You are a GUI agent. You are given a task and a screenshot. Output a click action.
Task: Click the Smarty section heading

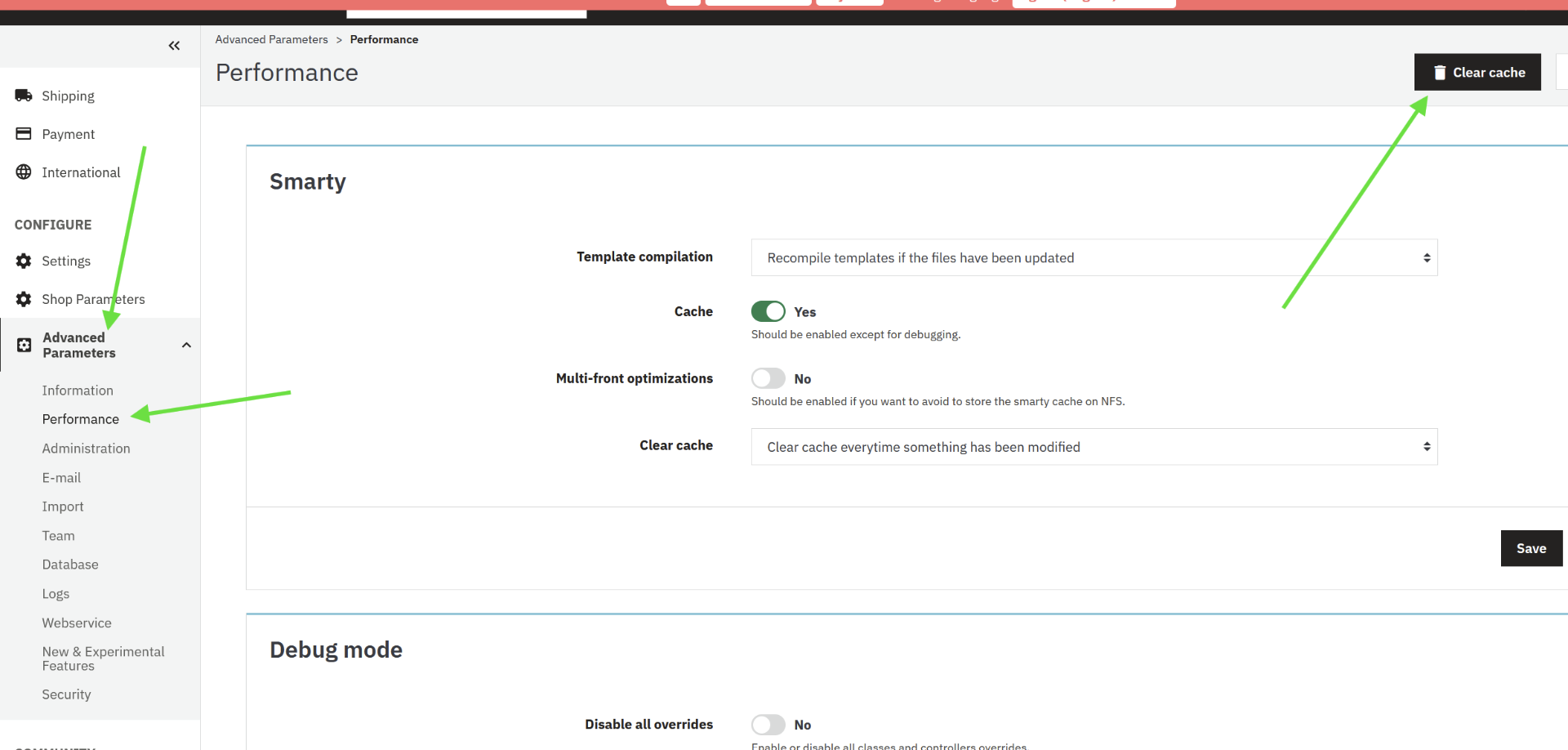point(308,181)
